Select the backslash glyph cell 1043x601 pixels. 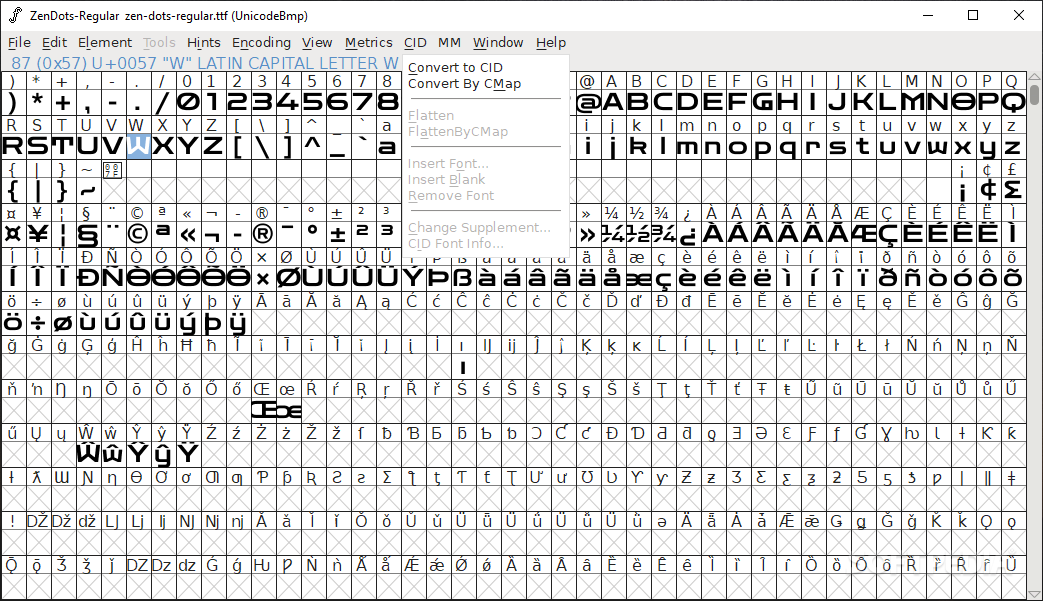[263, 146]
